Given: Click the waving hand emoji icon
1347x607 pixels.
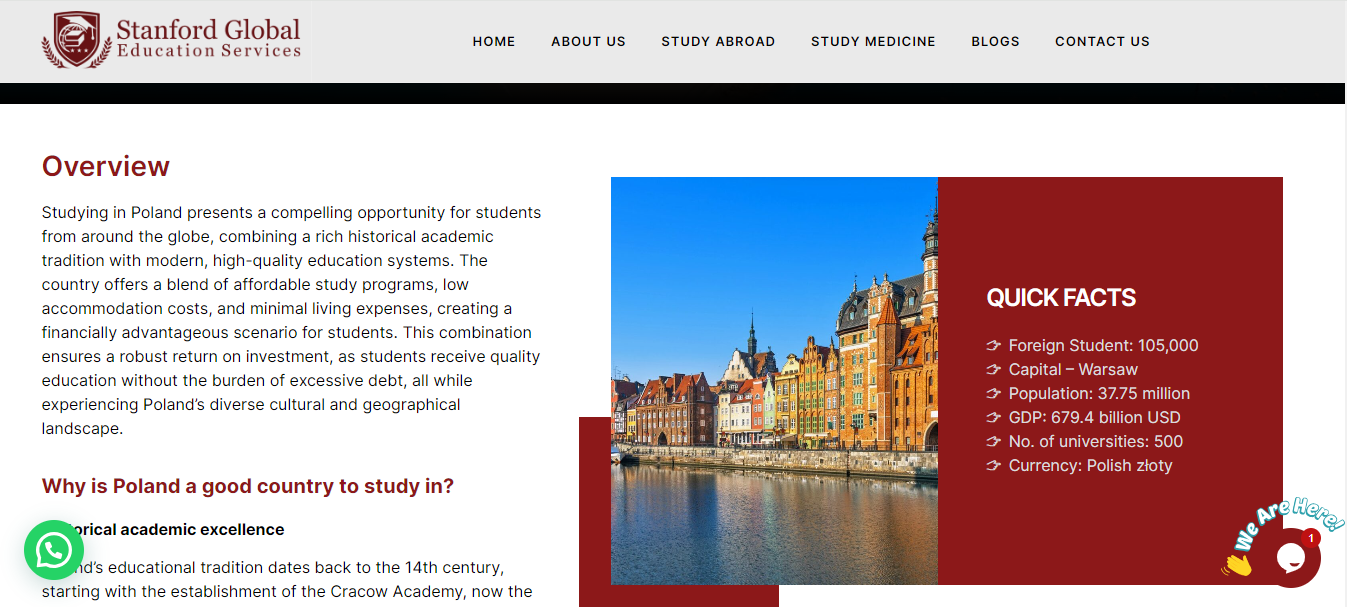Looking at the screenshot, I should pyautogui.click(x=1238, y=564).
